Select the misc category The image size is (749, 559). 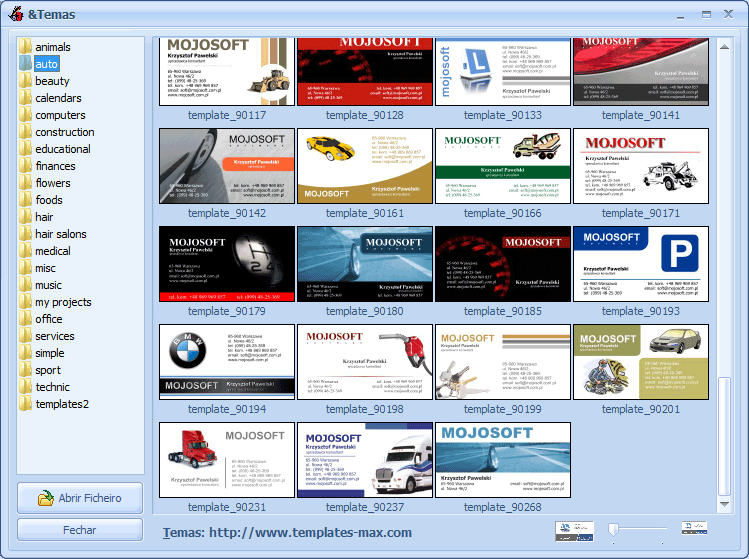pyautogui.click(x=45, y=268)
